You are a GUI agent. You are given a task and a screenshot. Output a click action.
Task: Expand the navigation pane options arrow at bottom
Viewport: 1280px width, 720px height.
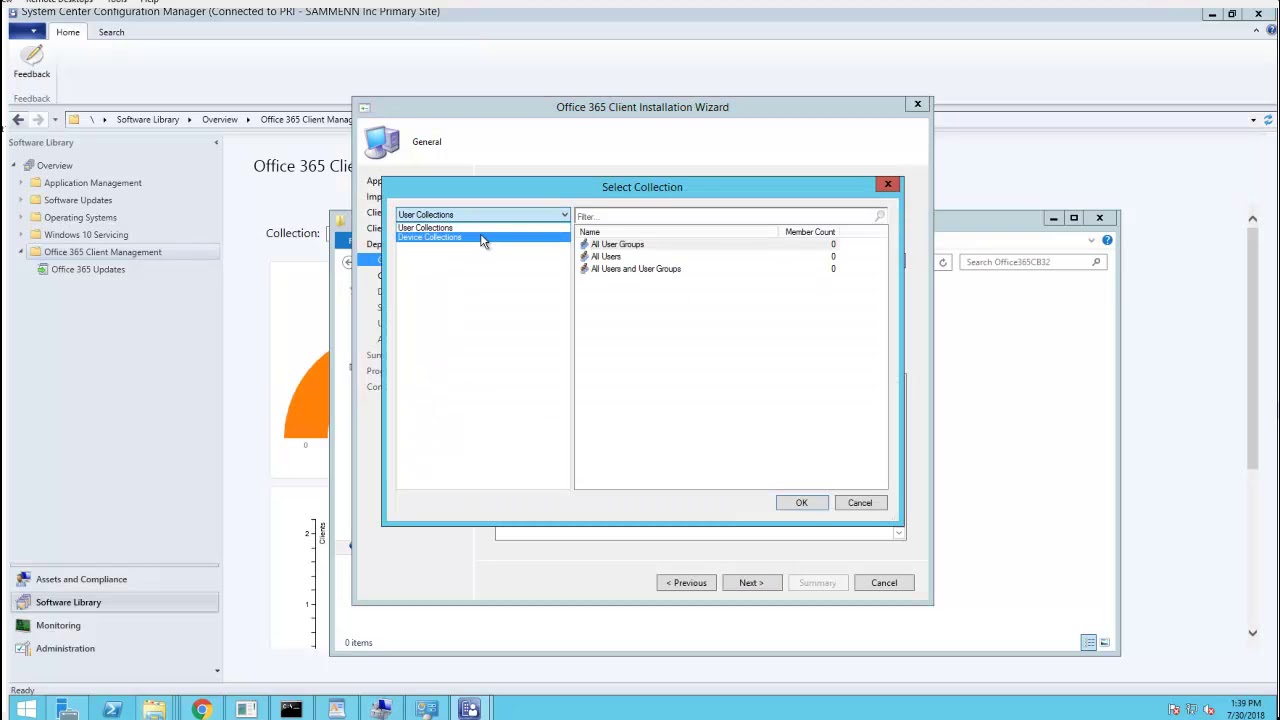pos(216,671)
